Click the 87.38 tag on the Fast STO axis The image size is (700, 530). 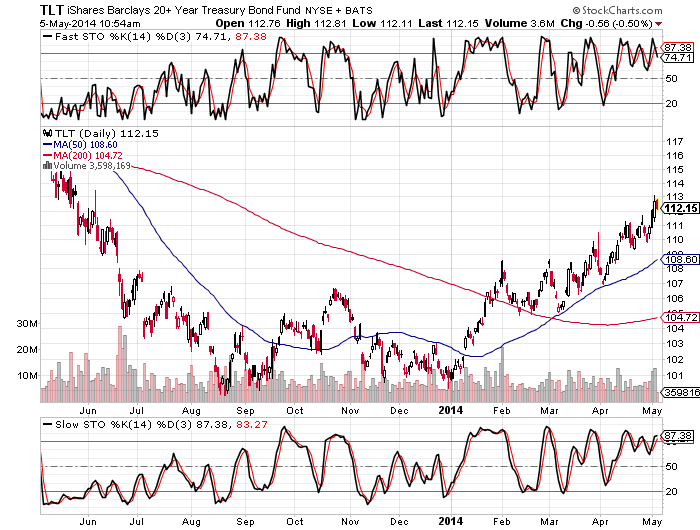(677, 47)
